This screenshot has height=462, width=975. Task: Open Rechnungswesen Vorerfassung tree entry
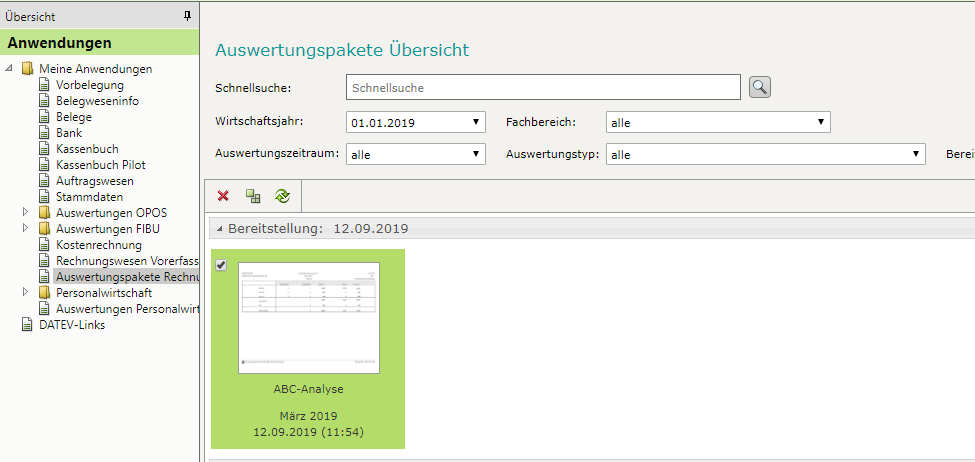pyautogui.click(x=127, y=261)
